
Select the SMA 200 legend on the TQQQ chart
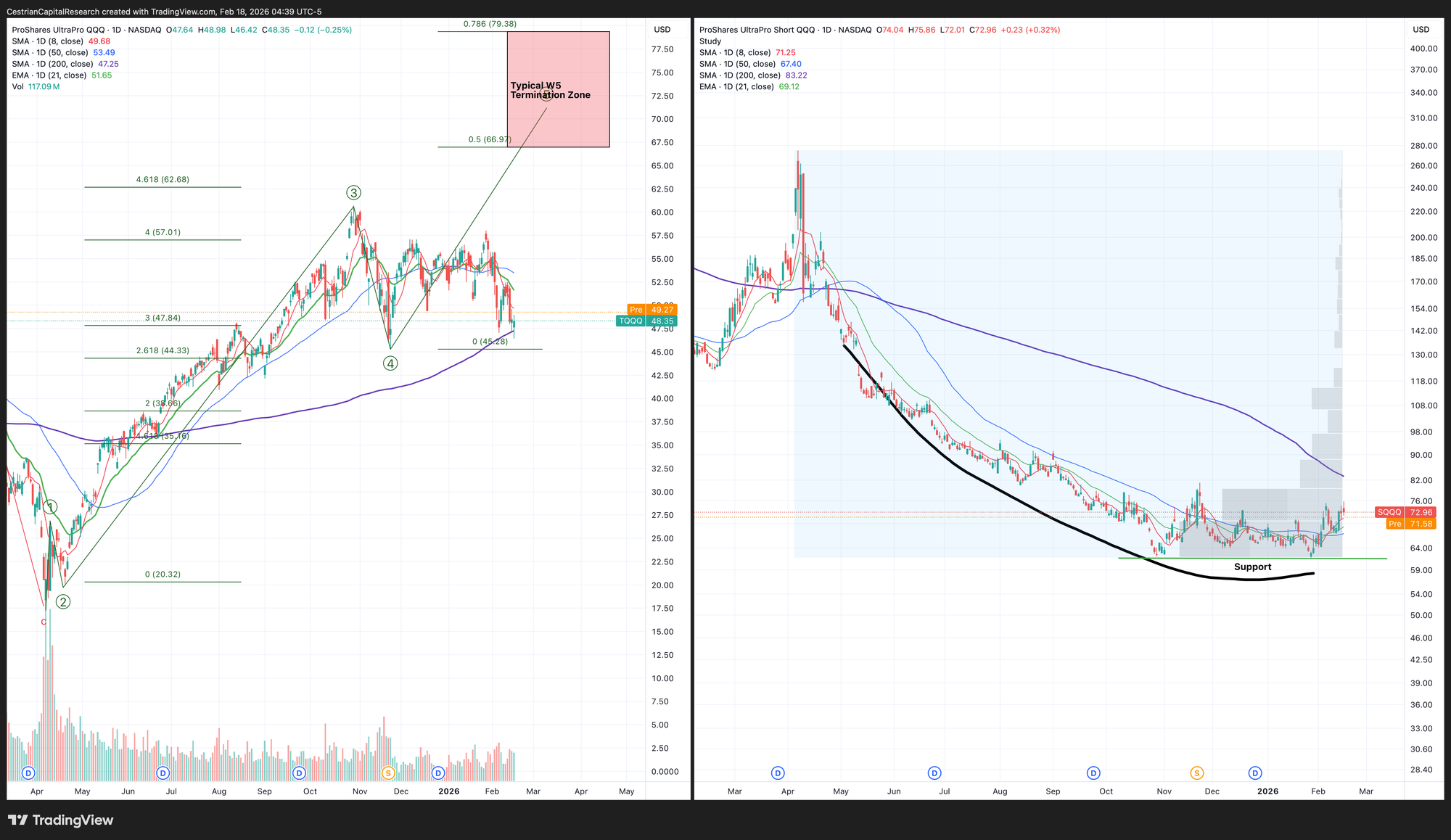65,64
